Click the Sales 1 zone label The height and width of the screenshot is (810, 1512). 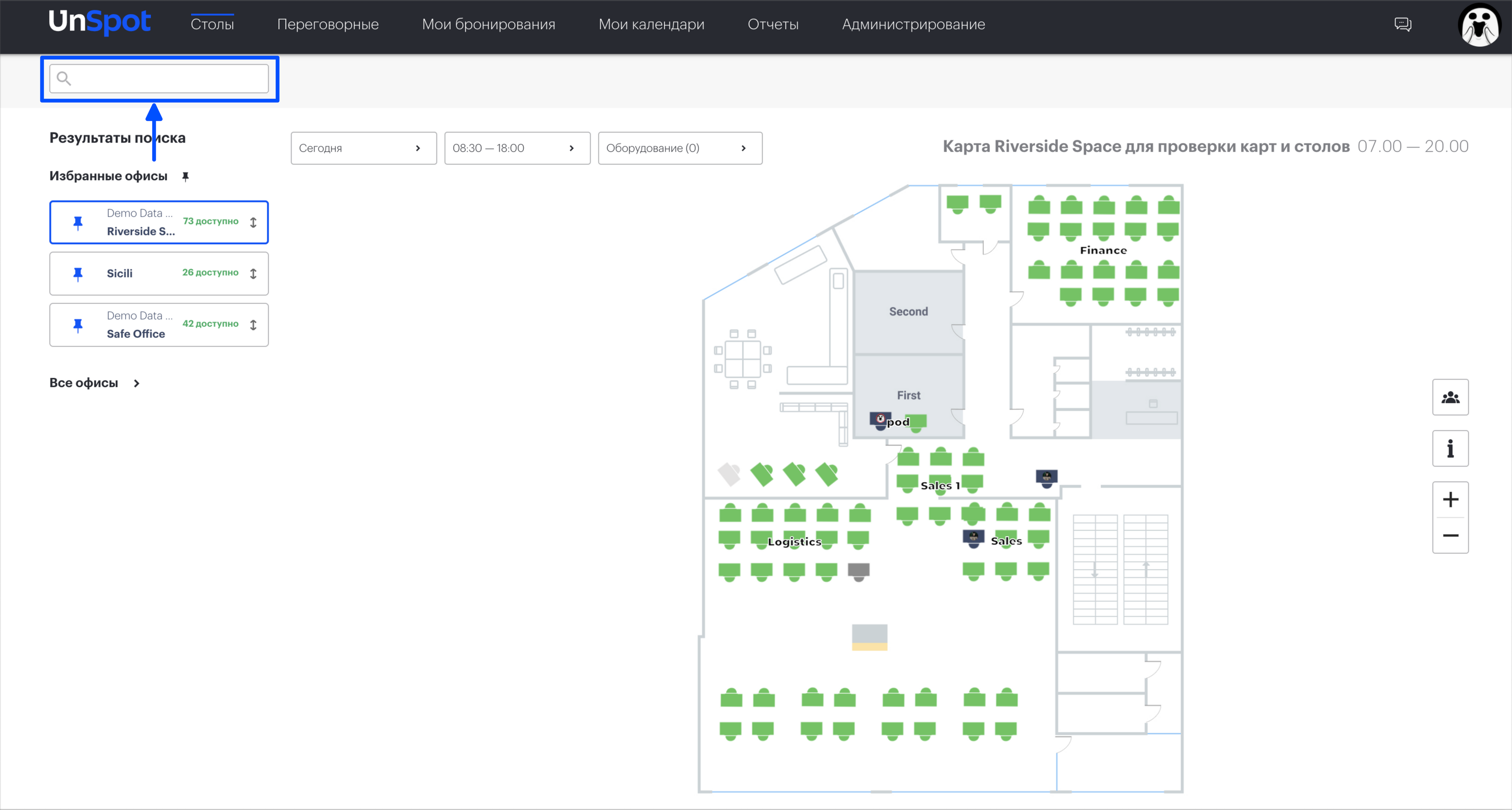pyautogui.click(x=940, y=486)
